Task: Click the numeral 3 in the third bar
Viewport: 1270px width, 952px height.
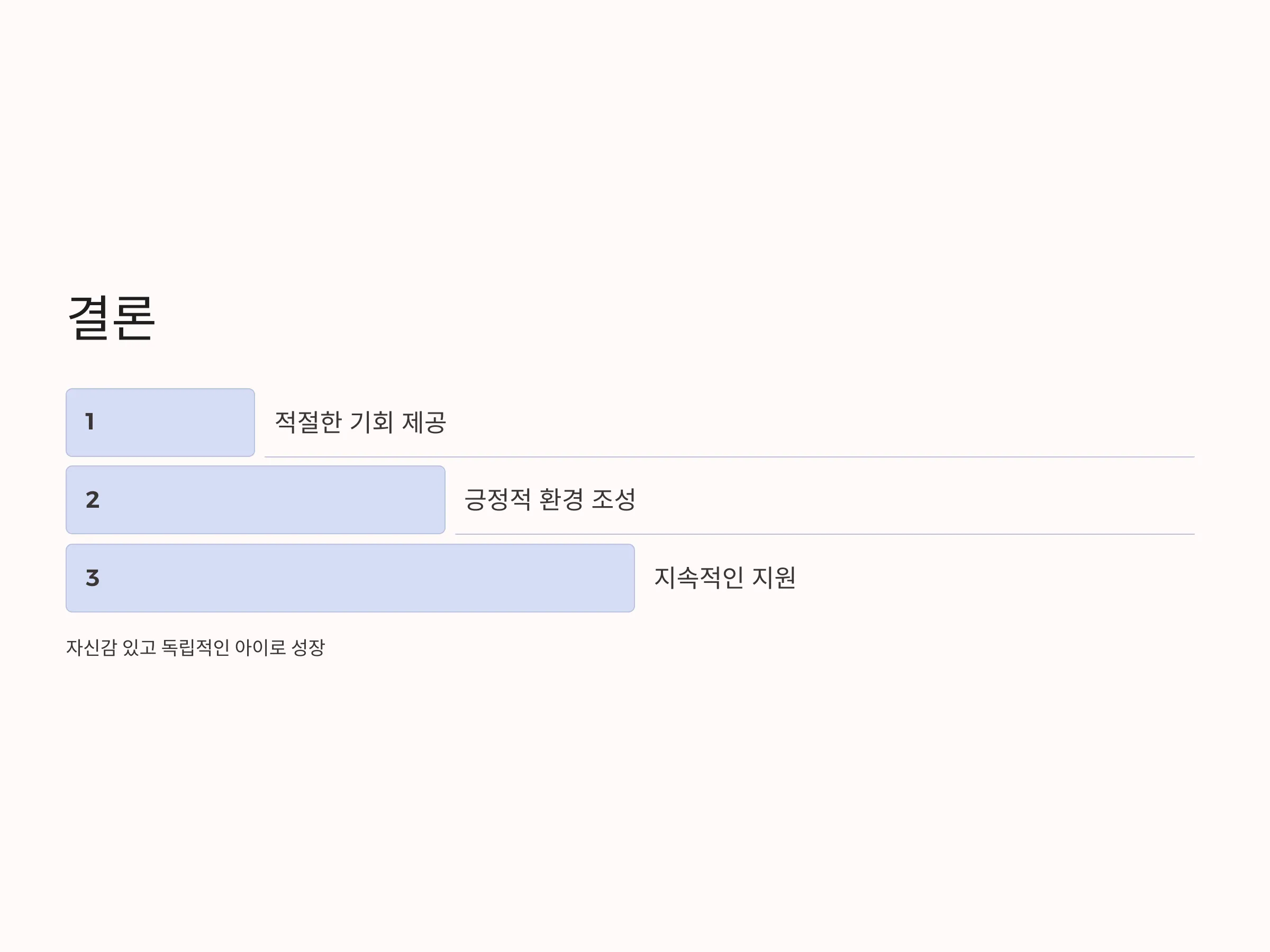Action: click(93, 578)
